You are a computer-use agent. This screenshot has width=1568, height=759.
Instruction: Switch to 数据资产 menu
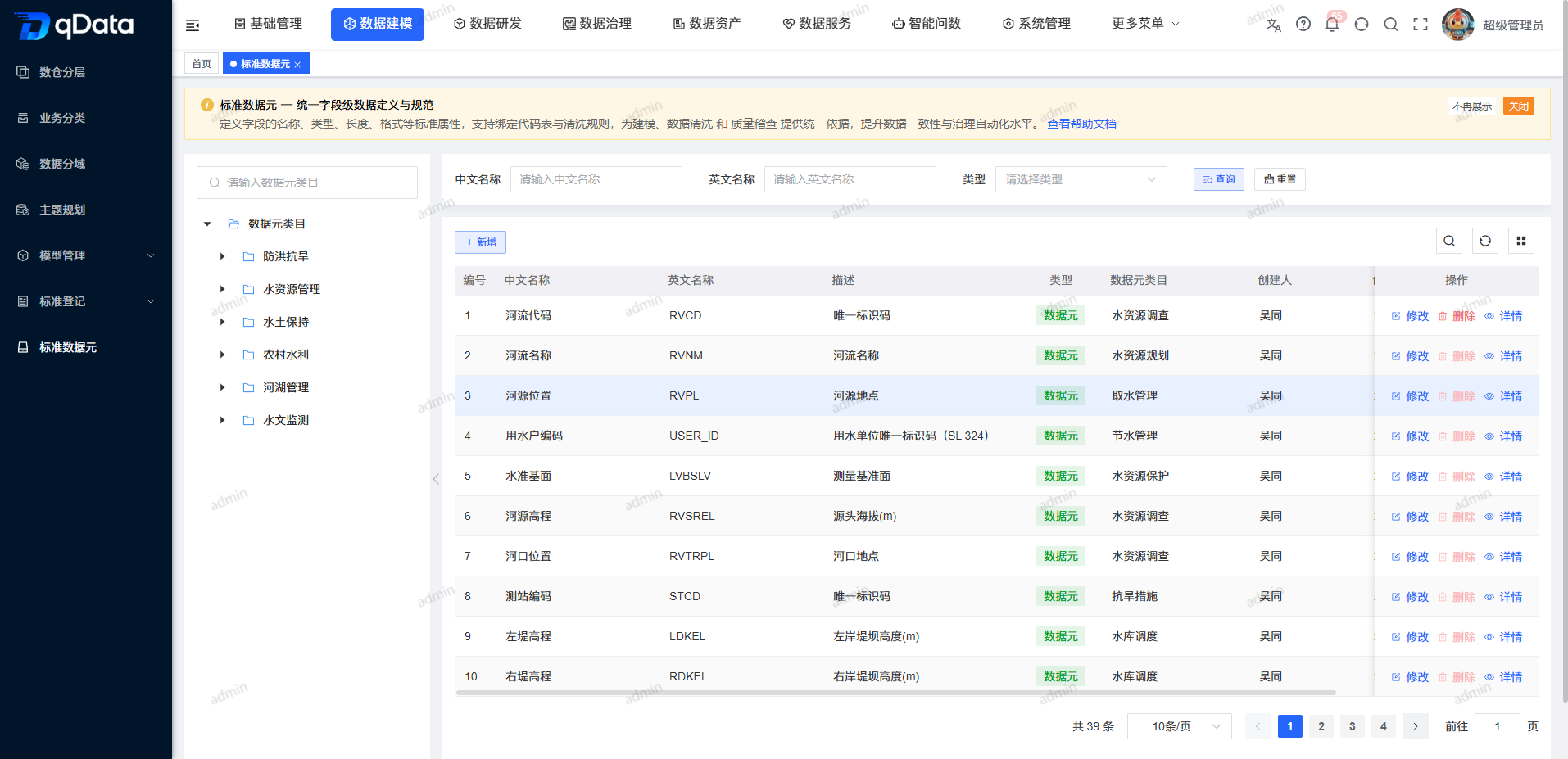(x=708, y=24)
